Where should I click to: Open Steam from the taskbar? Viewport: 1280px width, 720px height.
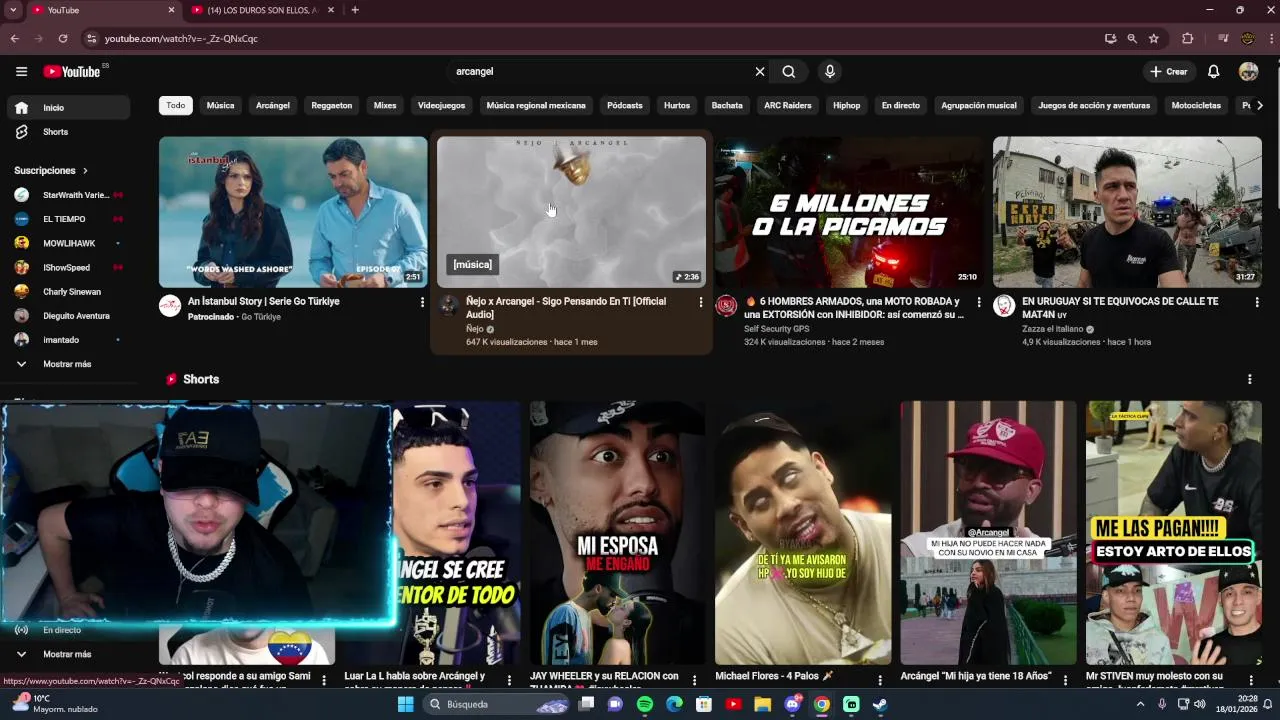(880, 704)
